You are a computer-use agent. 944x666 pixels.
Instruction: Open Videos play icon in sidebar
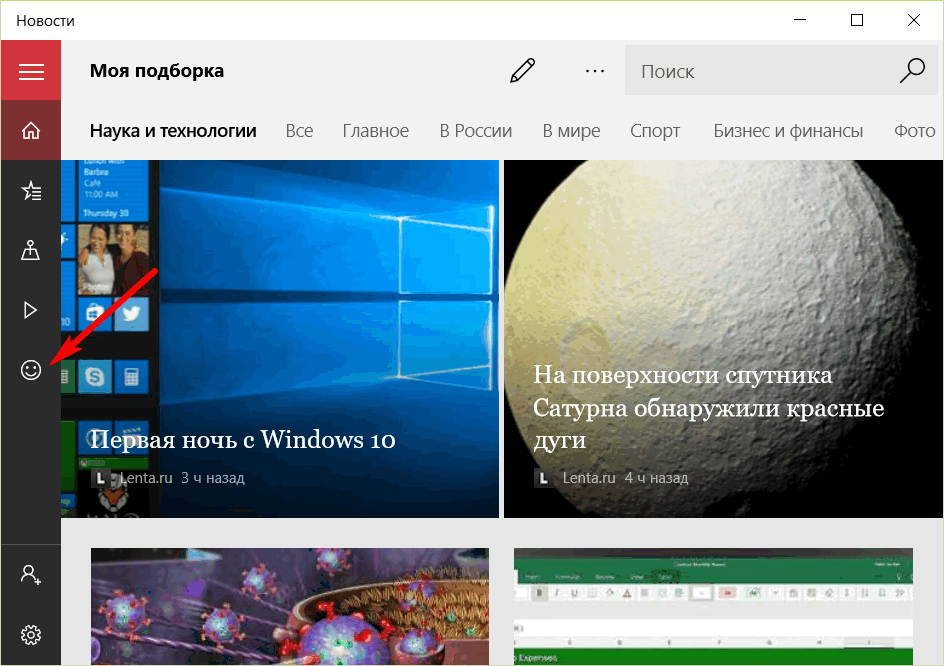tap(31, 310)
